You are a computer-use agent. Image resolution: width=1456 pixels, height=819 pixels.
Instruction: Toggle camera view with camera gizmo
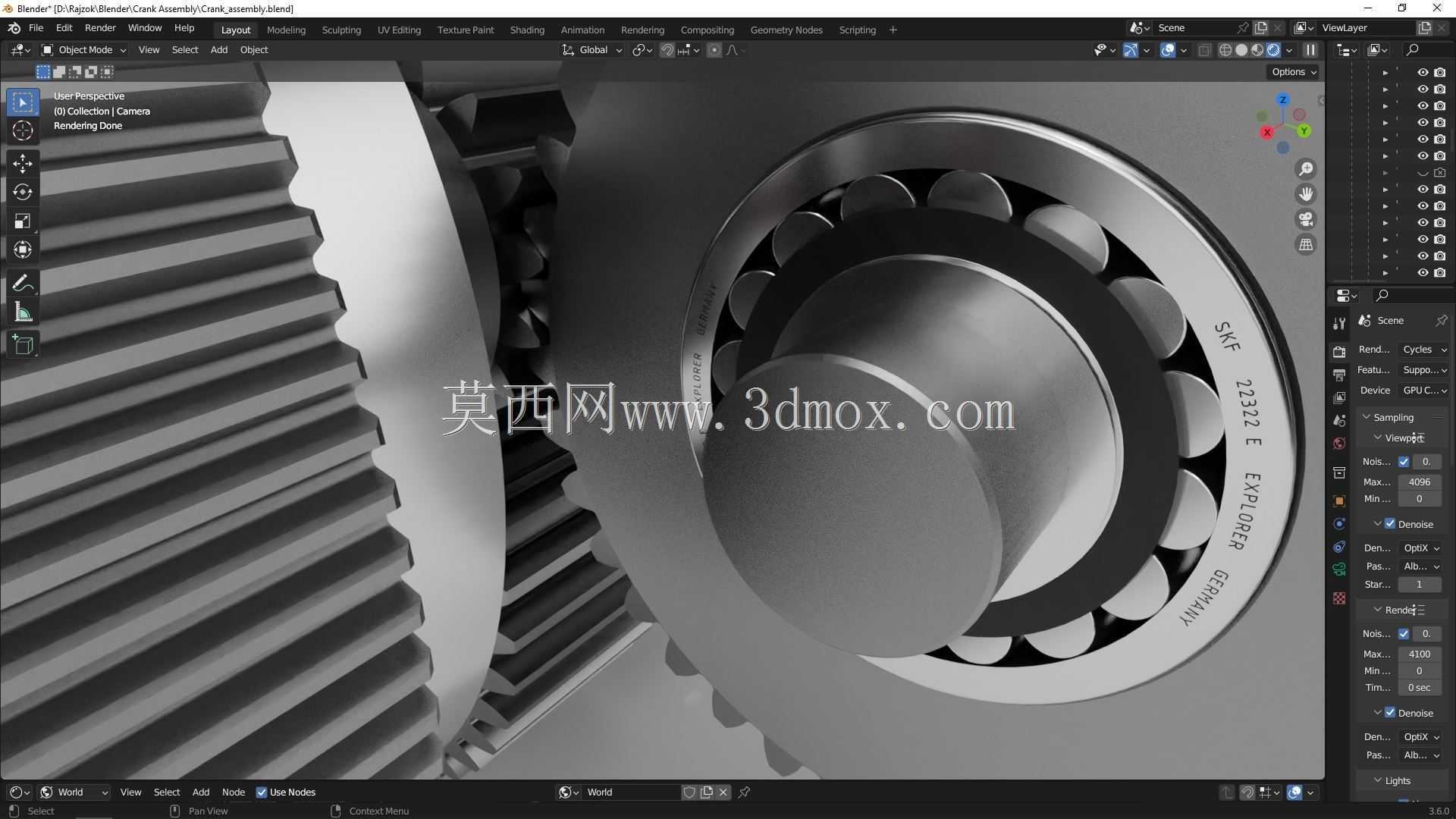pyautogui.click(x=1306, y=219)
